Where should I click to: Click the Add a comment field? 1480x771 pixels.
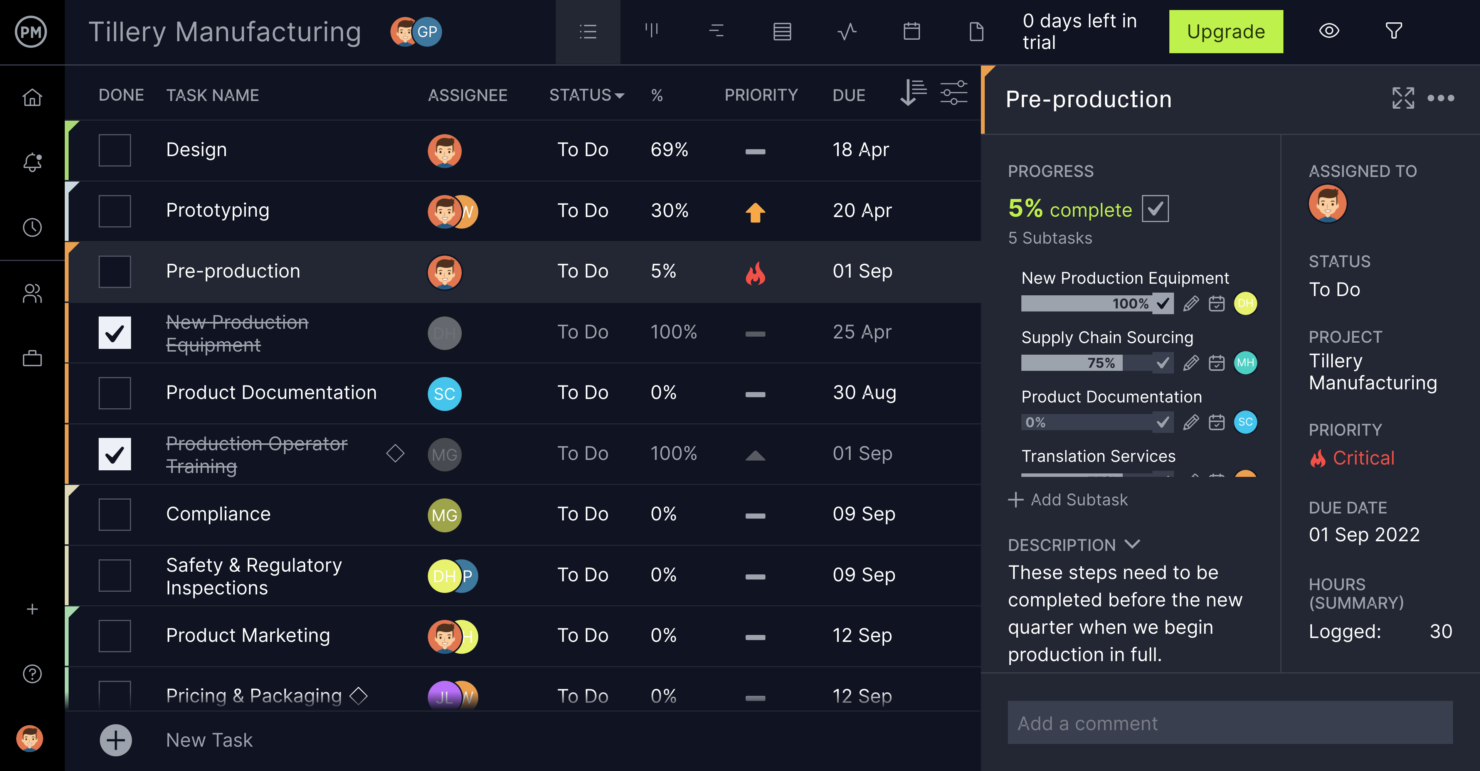tap(1230, 723)
